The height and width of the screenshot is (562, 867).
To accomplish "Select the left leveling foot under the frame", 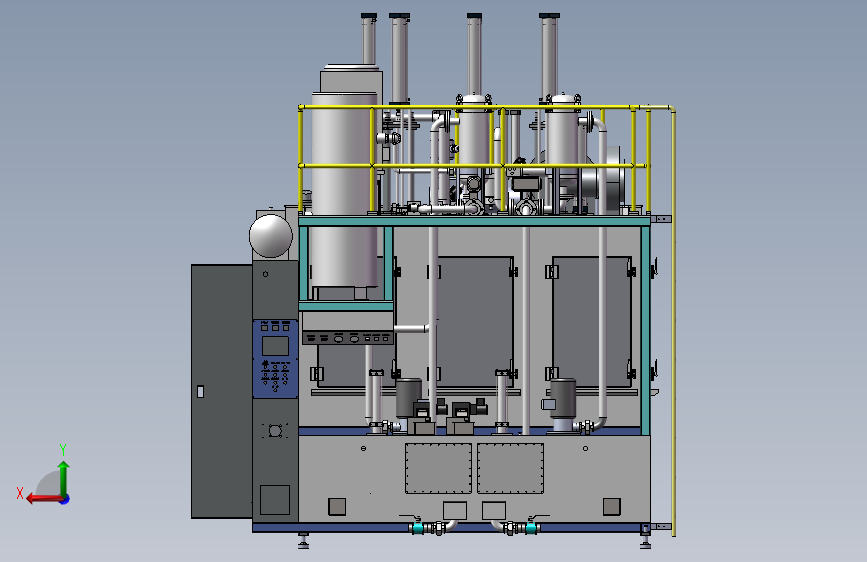I will (x=303, y=541).
